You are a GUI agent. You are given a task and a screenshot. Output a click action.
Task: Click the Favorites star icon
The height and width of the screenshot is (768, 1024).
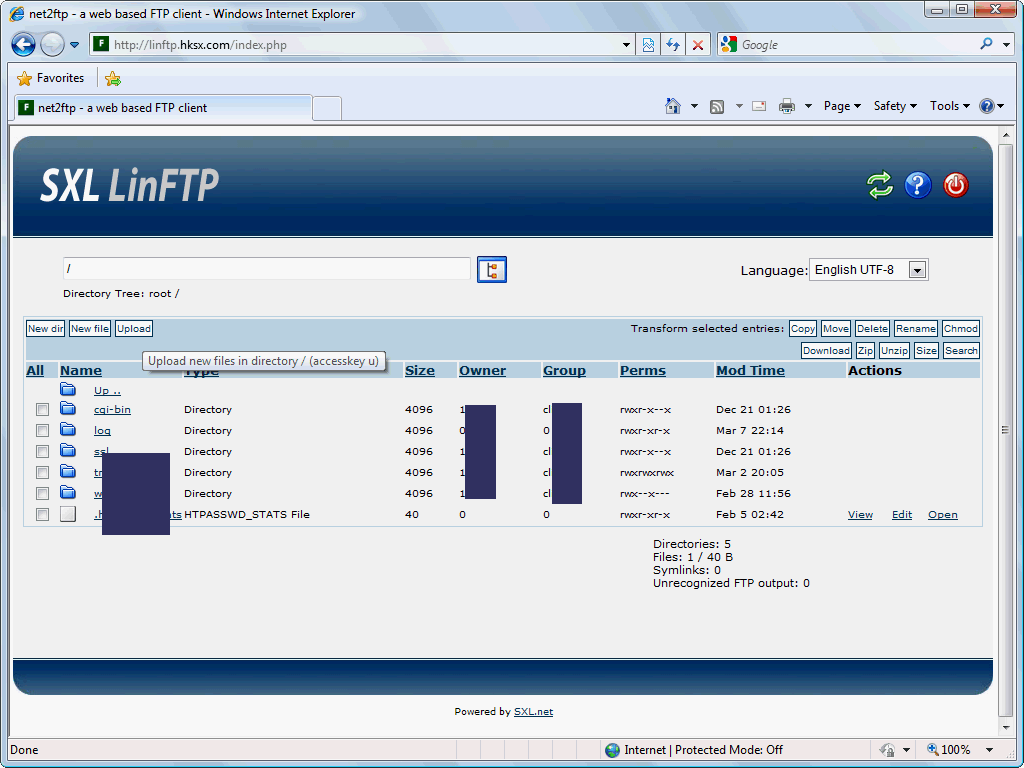pyautogui.click(x=24, y=78)
